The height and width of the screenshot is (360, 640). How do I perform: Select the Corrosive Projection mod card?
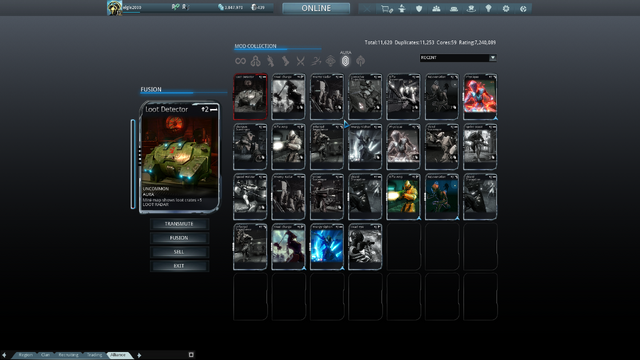(365, 96)
